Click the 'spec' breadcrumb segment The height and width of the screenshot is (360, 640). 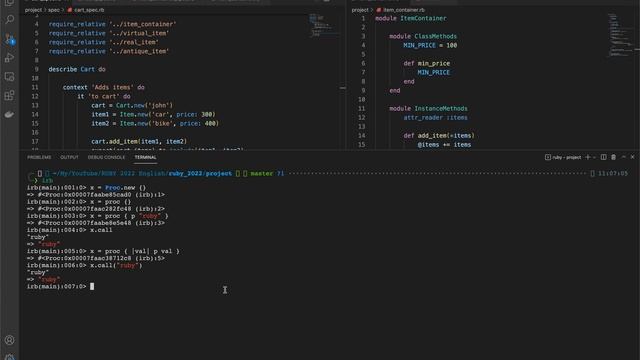(53, 10)
